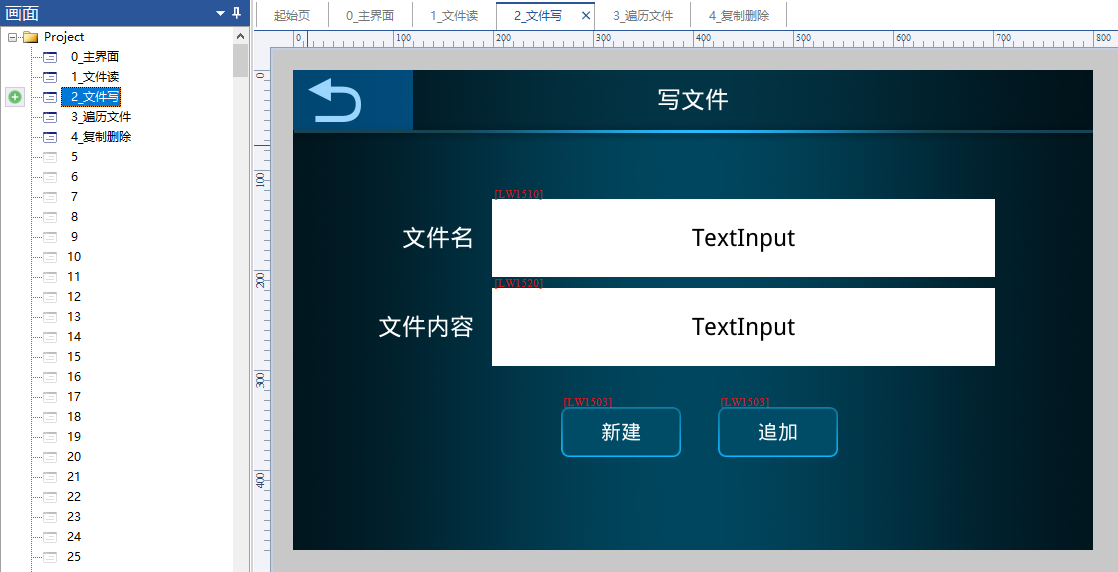Select the 文件名 TextInput field
Image resolution: width=1118 pixels, height=572 pixels.
743,238
